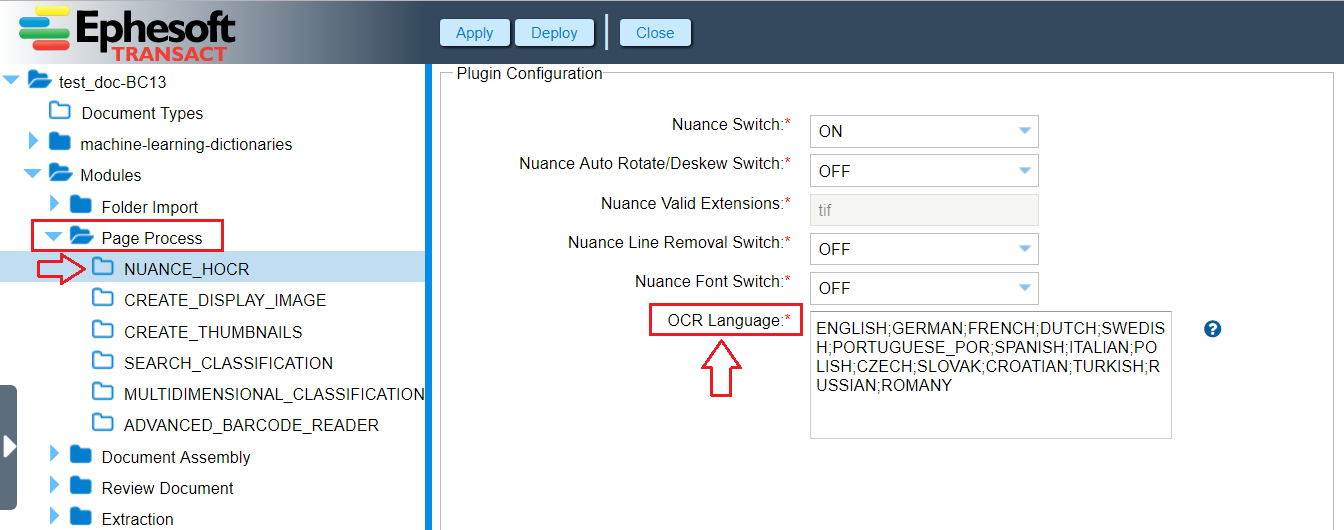The image size is (1344, 530).
Task: Click the ADVANCED_BARCODE_READER folder icon
Action: (103, 422)
